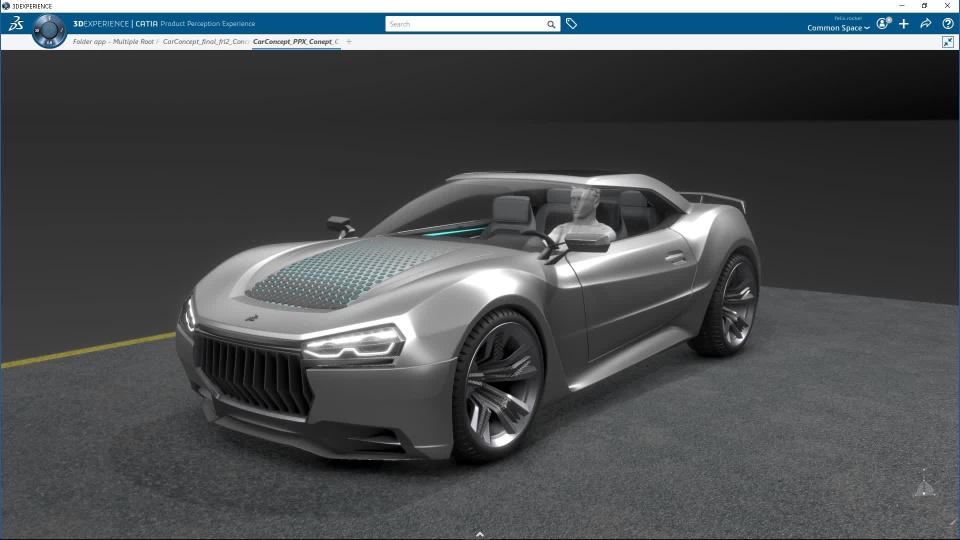Click the plus add content icon
Image resolution: width=960 pixels, height=540 pixels.
(904, 24)
